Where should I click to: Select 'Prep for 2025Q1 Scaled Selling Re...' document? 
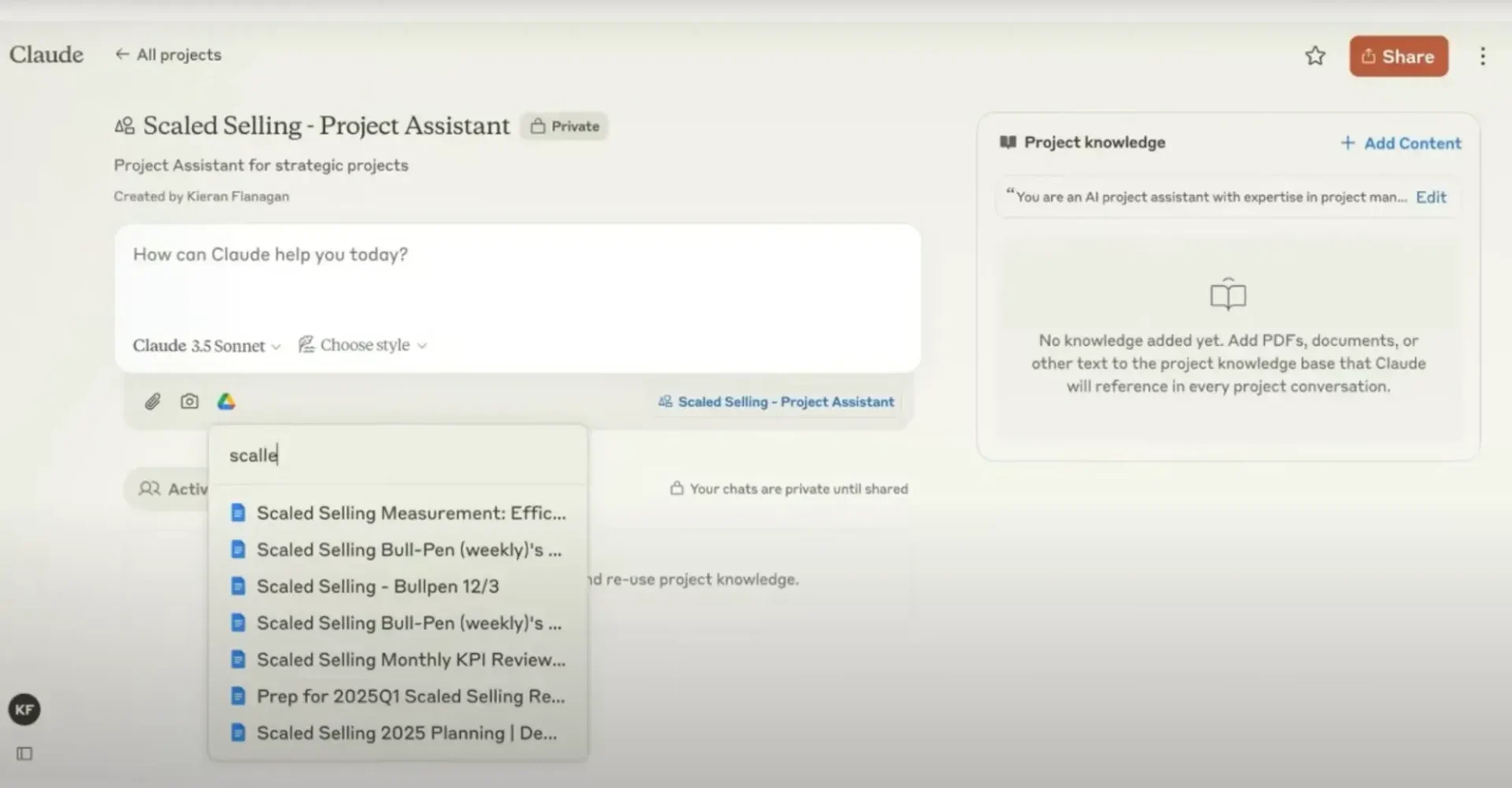(x=398, y=697)
